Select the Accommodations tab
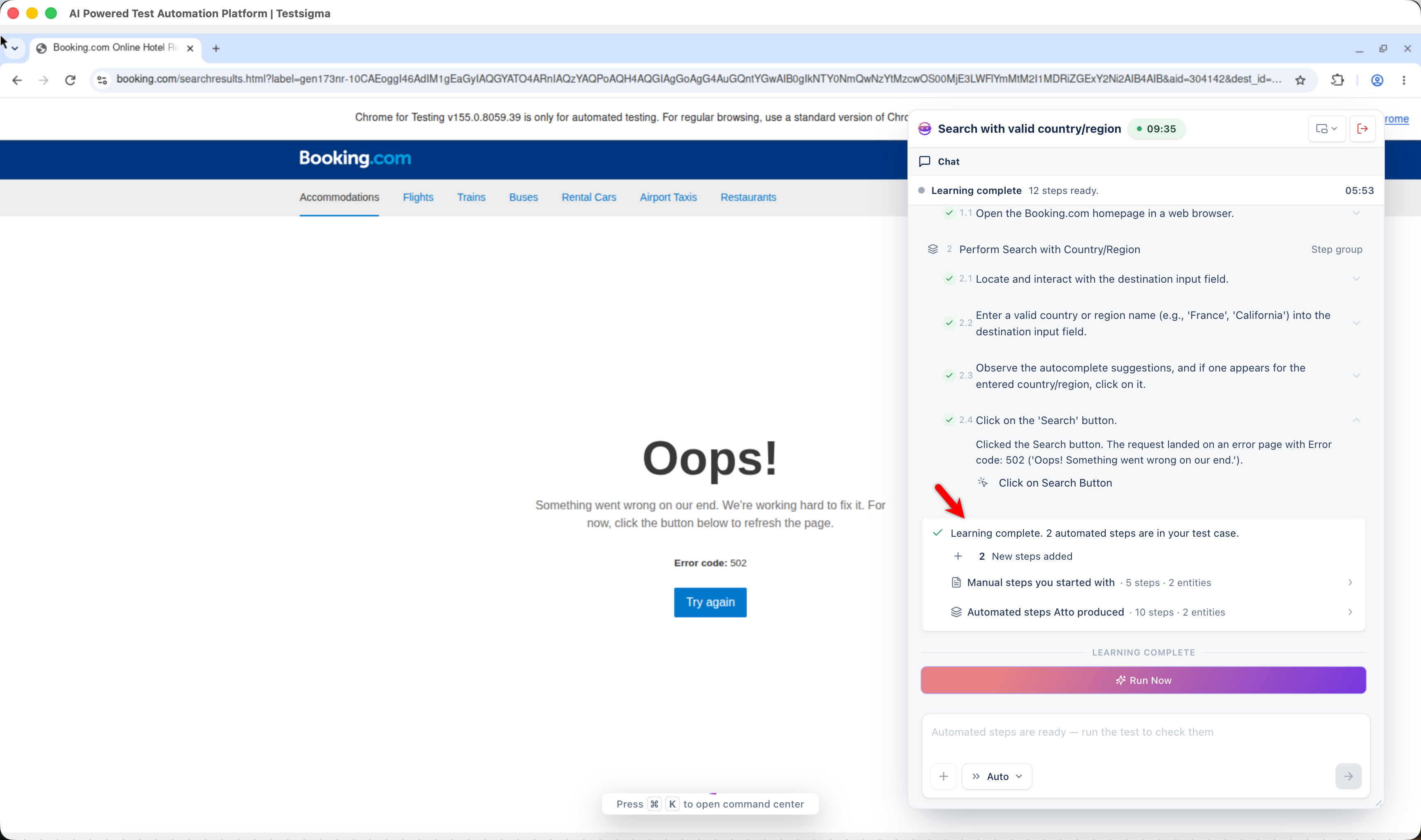Image resolution: width=1421 pixels, height=840 pixels. point(339,197)
